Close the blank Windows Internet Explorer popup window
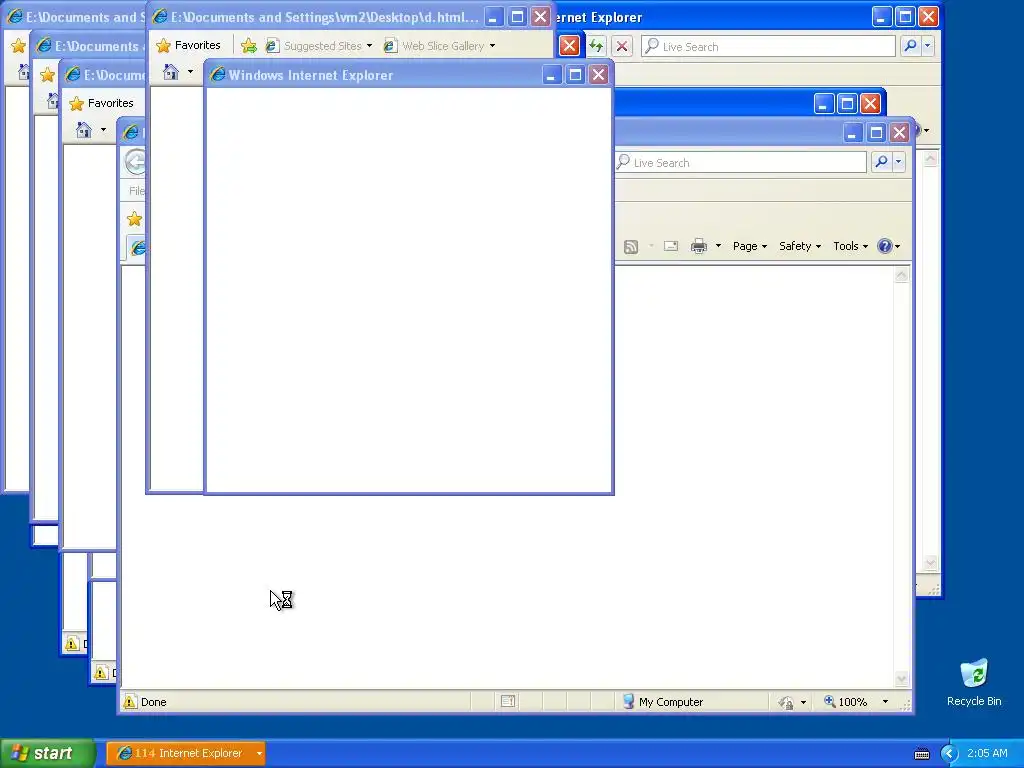Image resolution: width=1024 pixels, height=768 pixels. coord(598,75)
